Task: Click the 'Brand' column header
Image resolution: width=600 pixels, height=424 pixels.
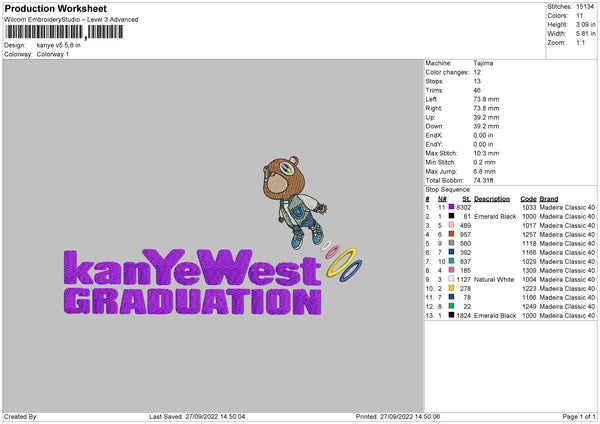Action: (x=549, y=199)
